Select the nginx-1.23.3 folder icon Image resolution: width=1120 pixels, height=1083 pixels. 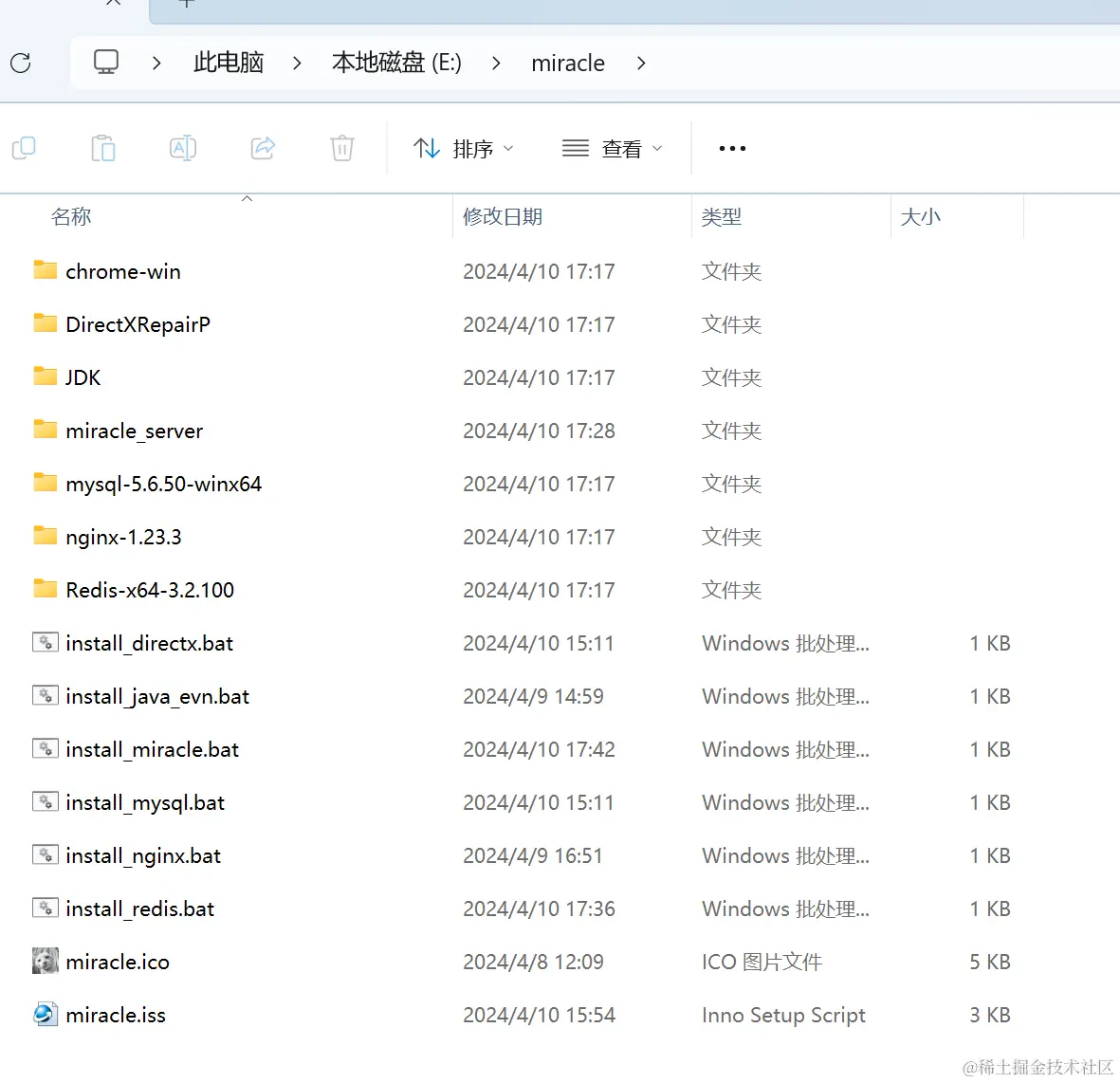(45, 535)
